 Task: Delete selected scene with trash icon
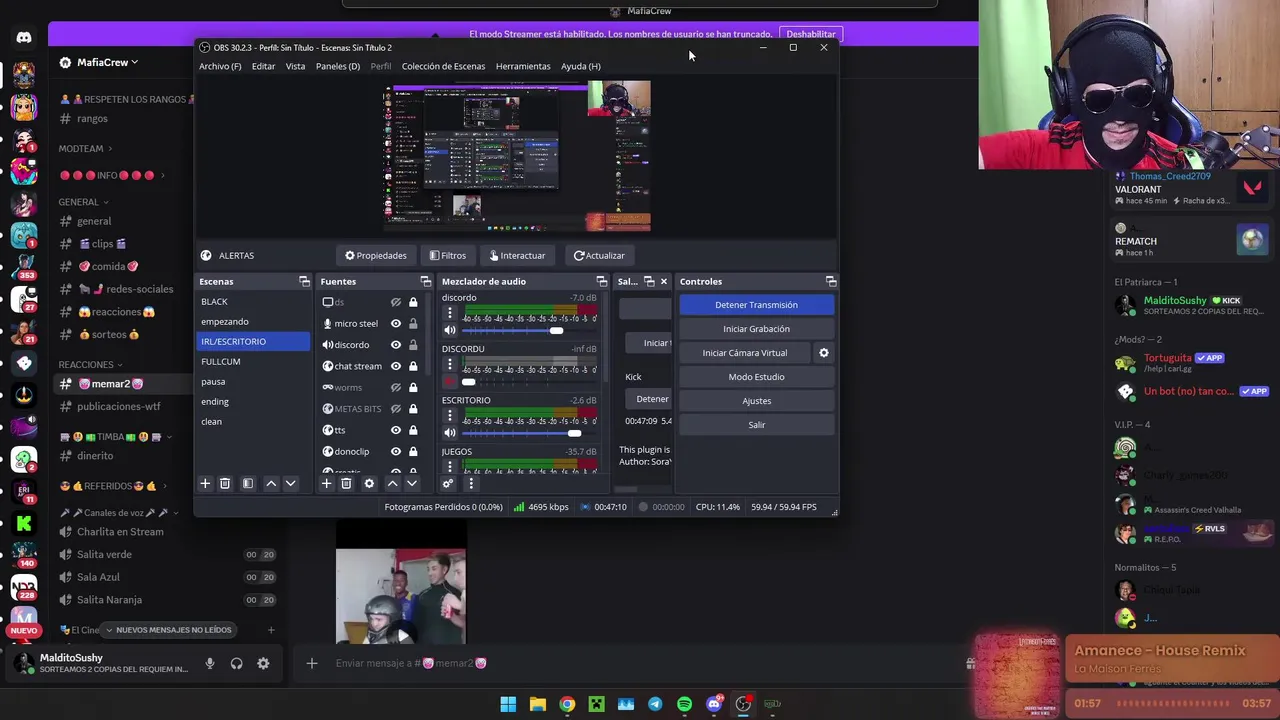click(x=225, y=483)
